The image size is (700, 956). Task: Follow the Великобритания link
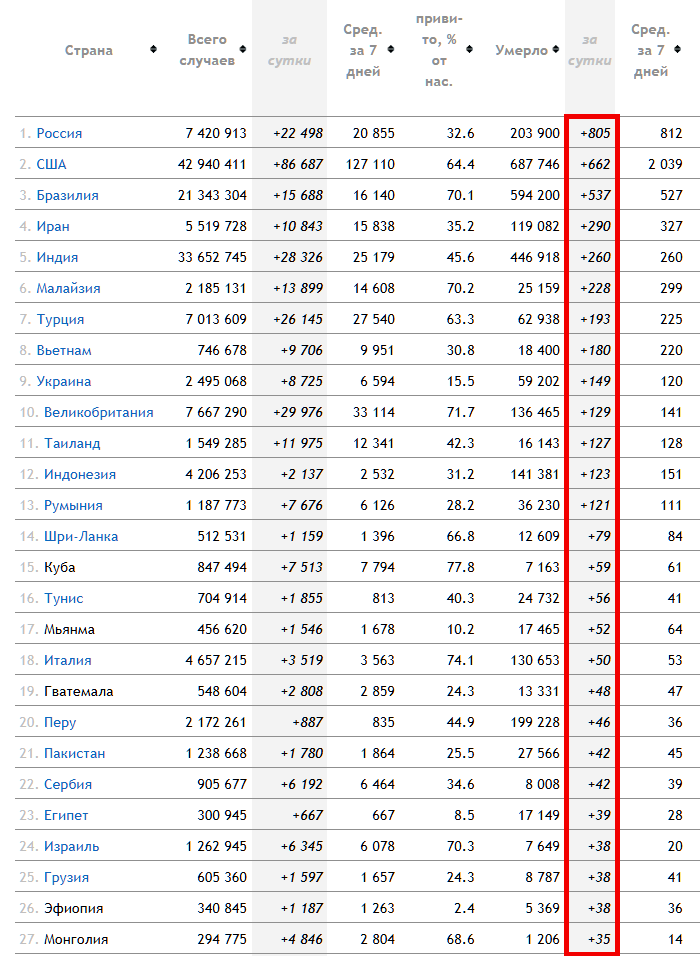[98, 412]
